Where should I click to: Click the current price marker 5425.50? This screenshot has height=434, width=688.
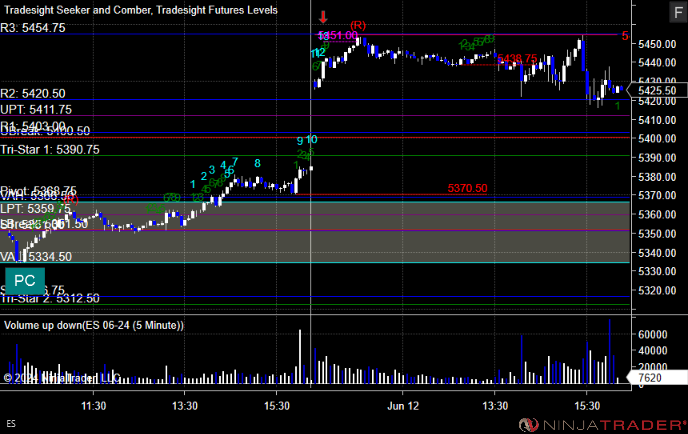pos(657,90)
